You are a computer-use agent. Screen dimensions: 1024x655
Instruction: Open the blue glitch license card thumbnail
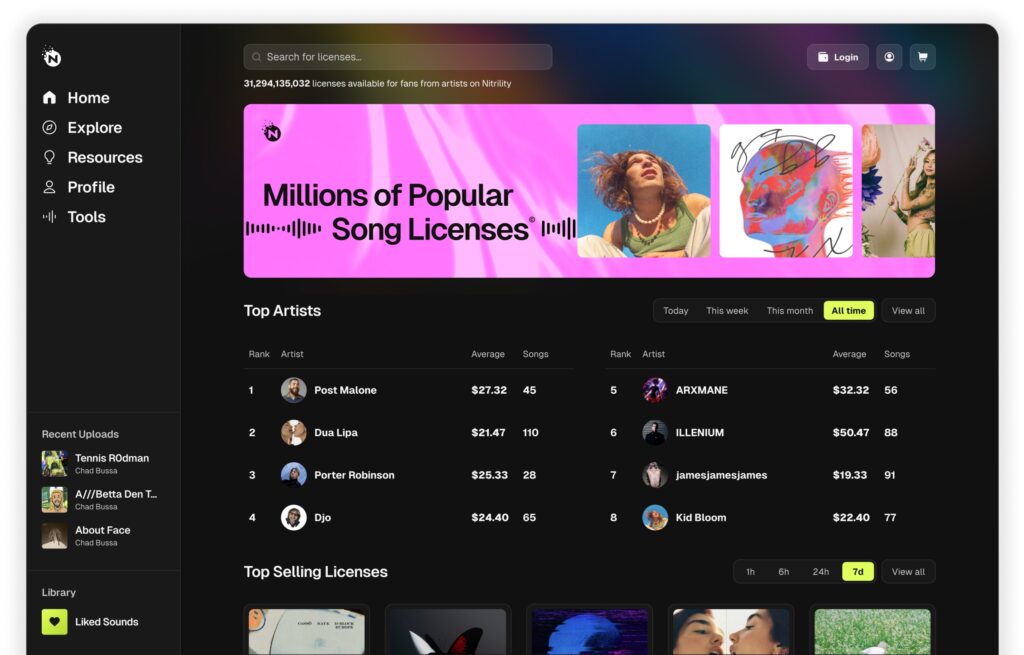590,631
